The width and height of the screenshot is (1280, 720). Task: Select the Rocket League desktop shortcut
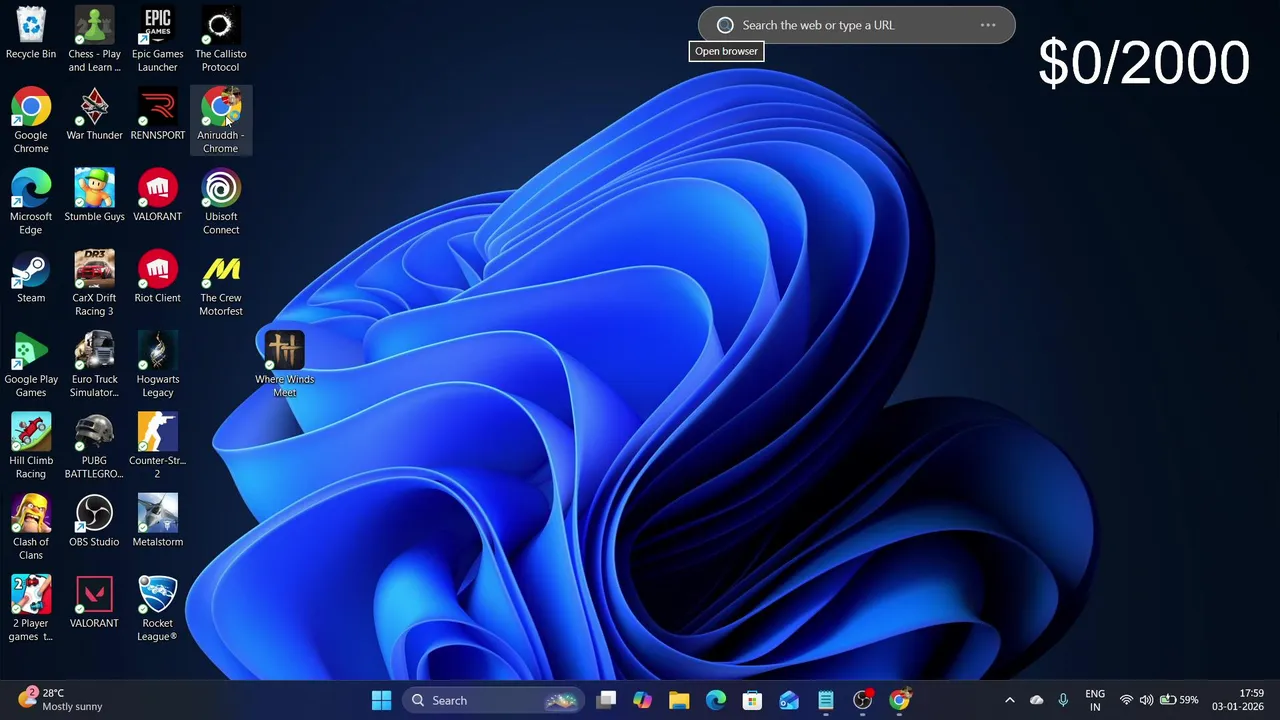click(x=157, y=609)
